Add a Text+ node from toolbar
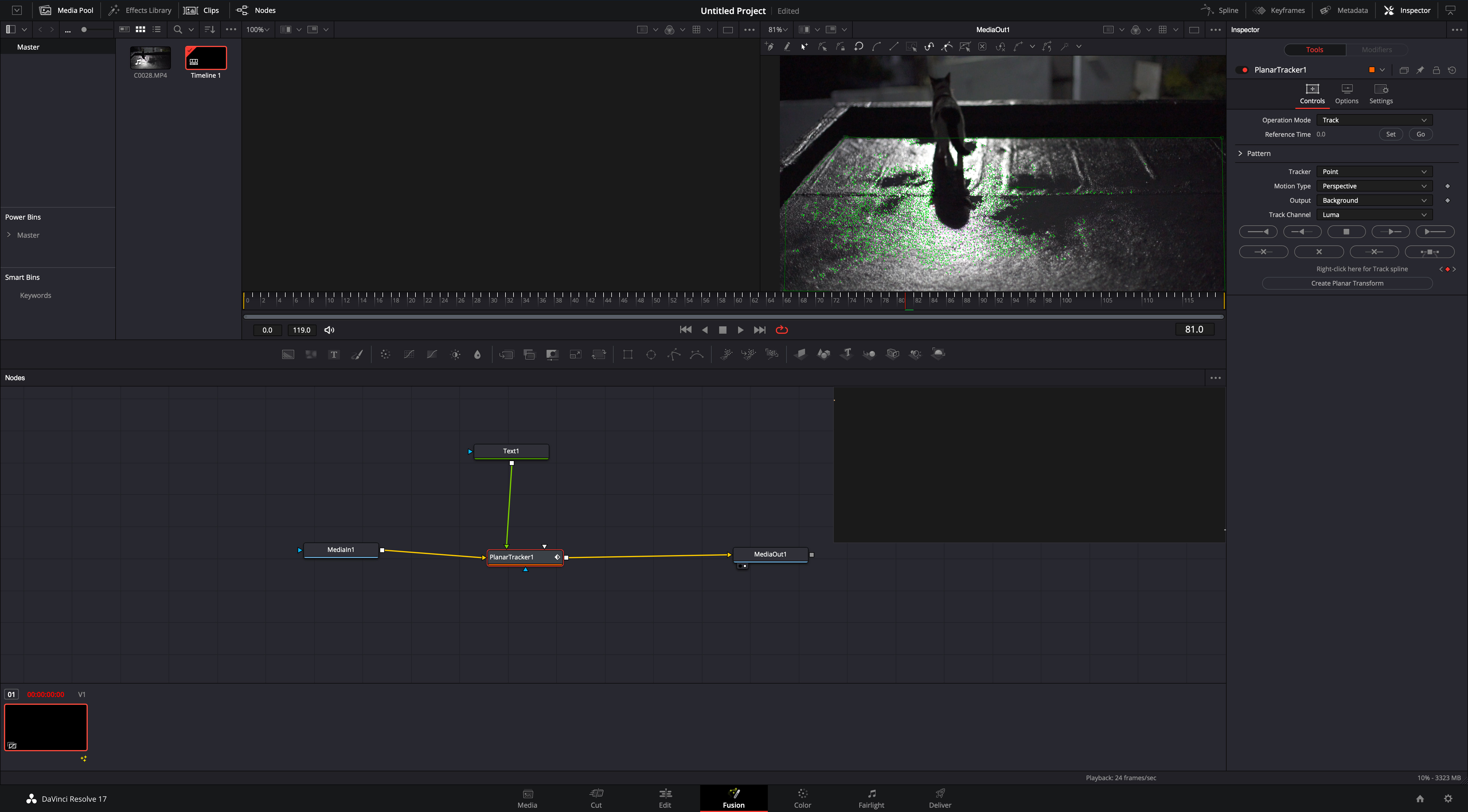 334,354
